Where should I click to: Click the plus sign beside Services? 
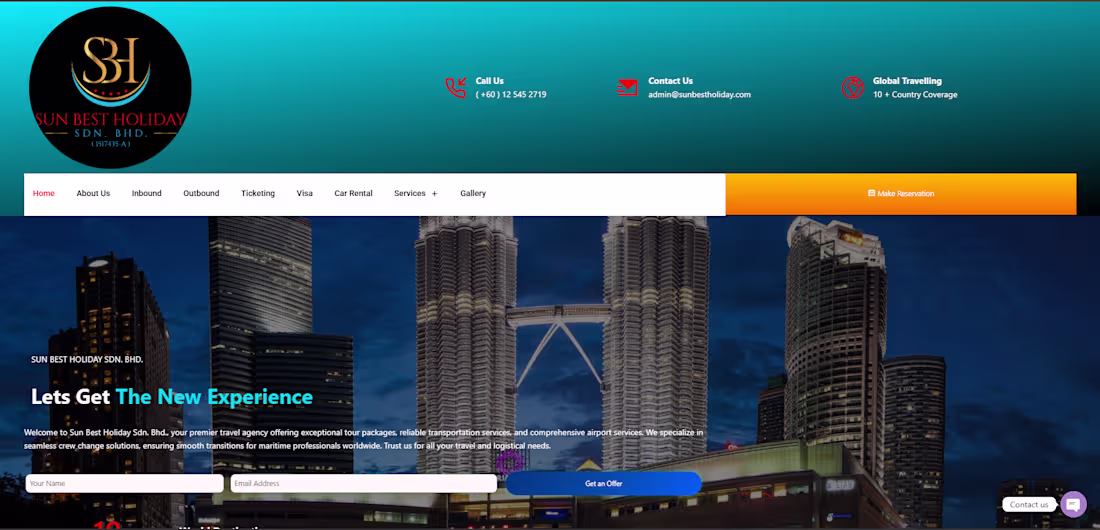[434, 194]
